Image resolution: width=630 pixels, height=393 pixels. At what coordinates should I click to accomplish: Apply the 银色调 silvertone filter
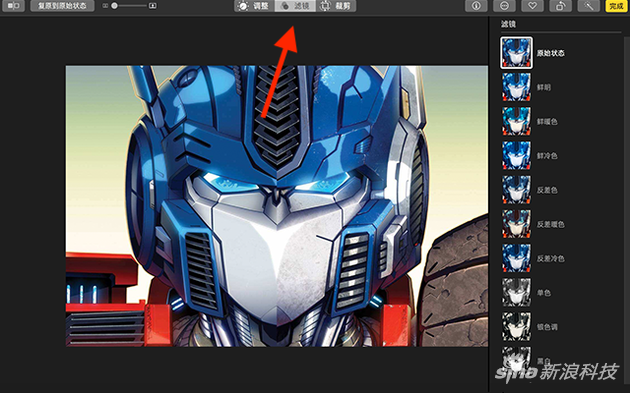pyautogui.click(x=516, y=326)
